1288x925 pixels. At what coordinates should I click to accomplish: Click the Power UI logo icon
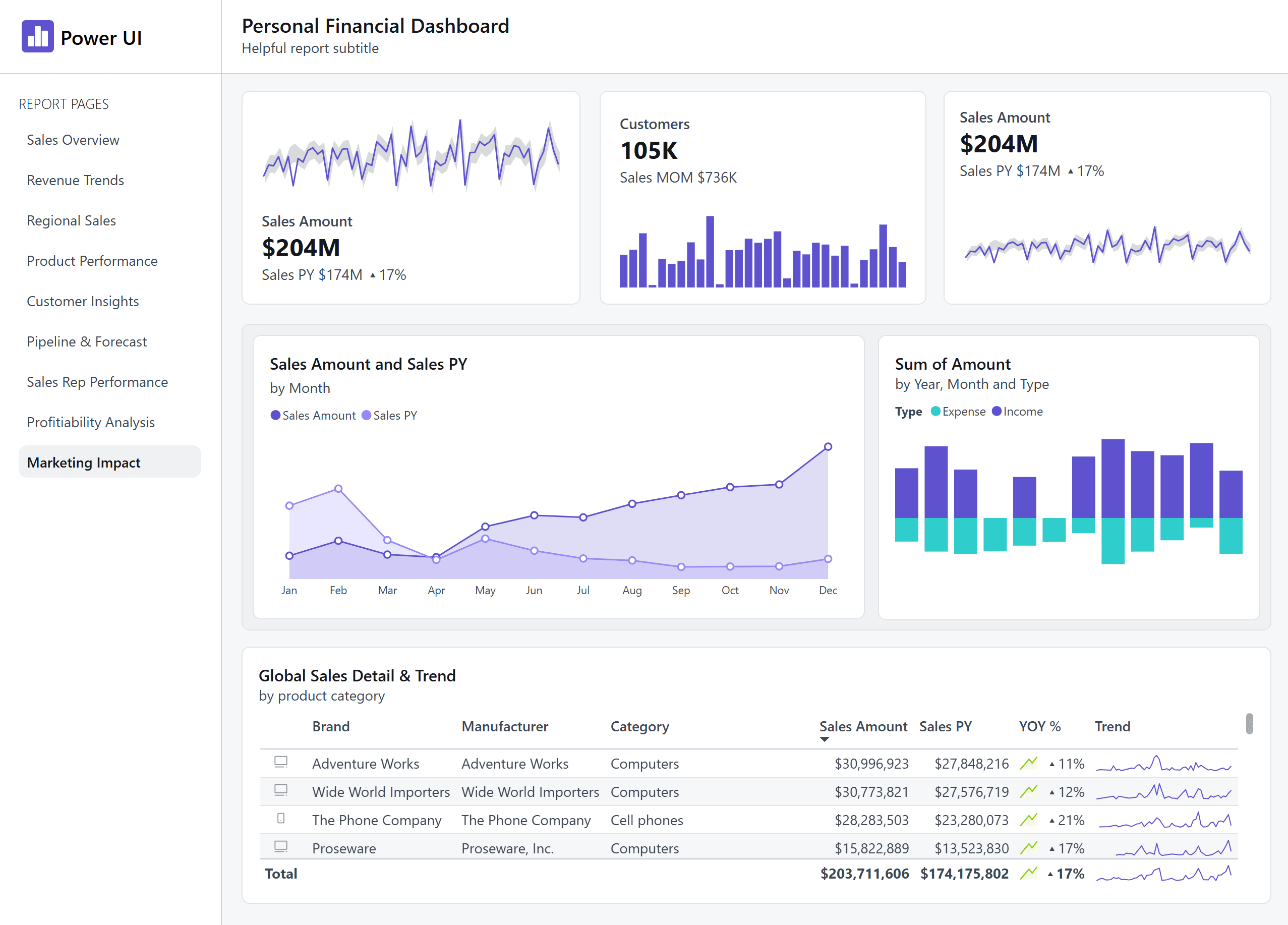point(37,36)
